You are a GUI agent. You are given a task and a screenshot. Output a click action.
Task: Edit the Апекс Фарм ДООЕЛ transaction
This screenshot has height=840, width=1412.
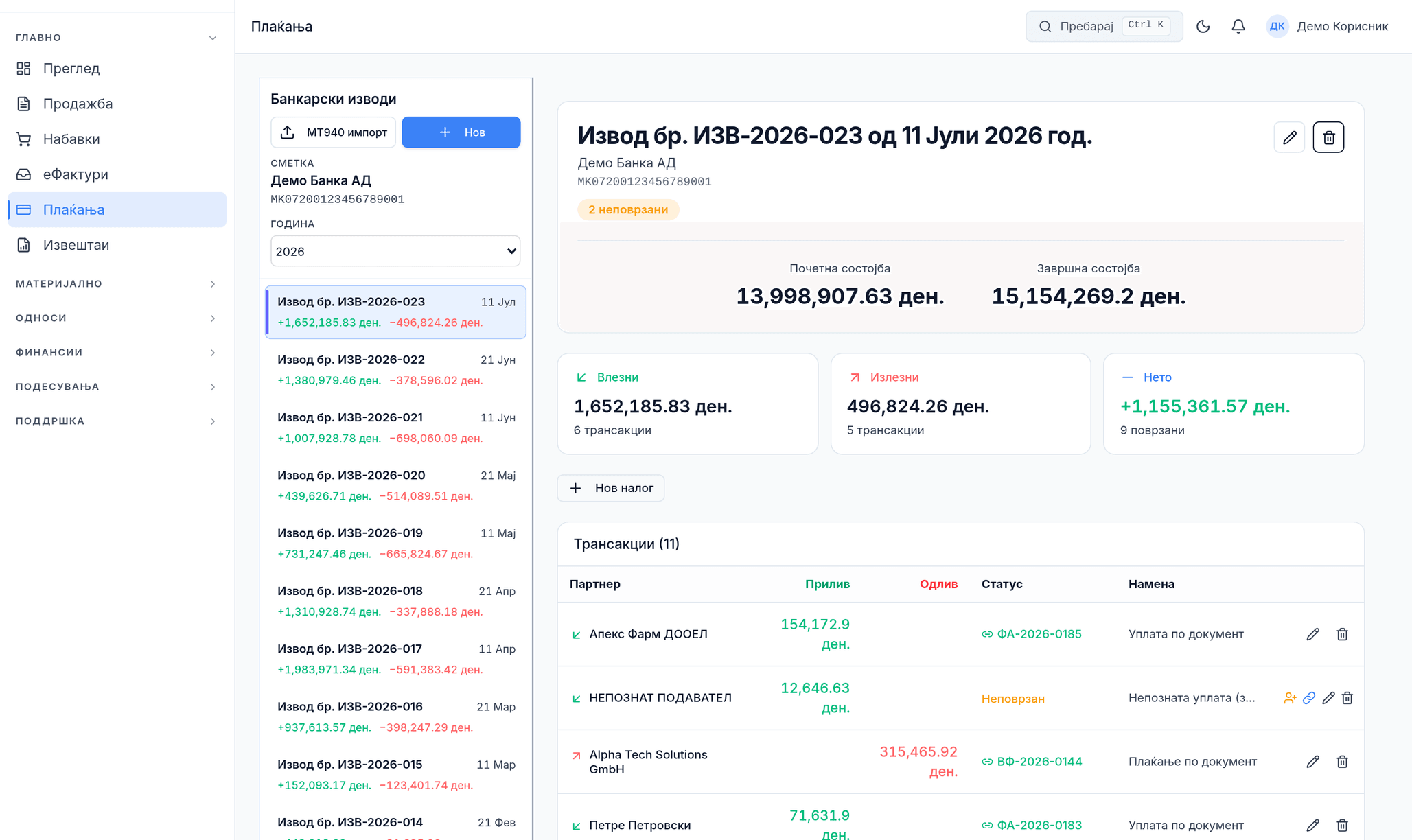click(1312, 634)
